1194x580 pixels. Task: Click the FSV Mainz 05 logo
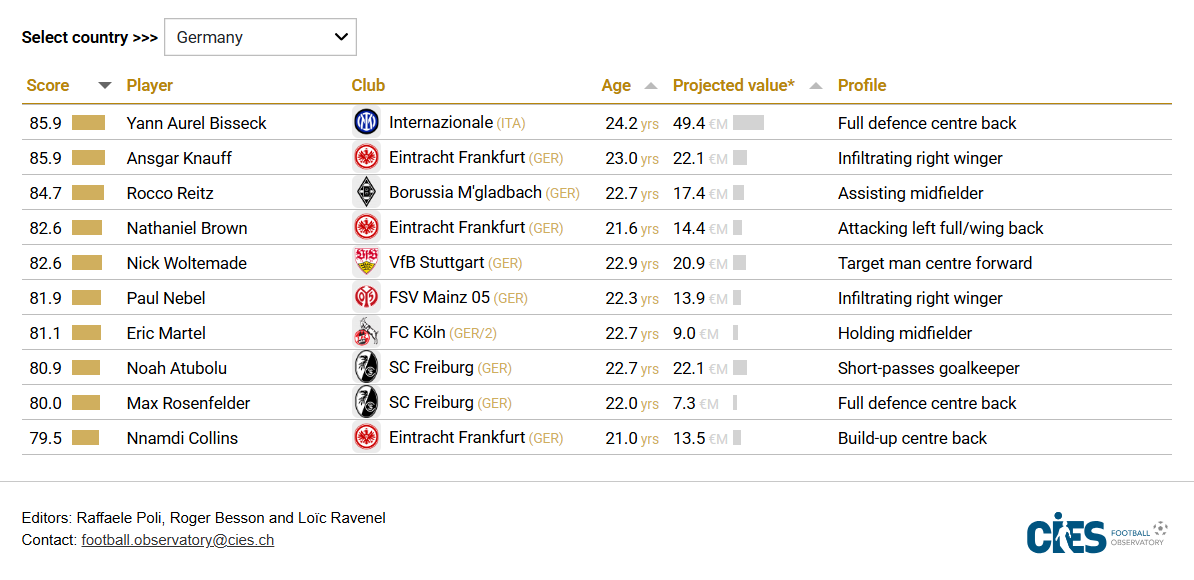(x=366, y=298)
